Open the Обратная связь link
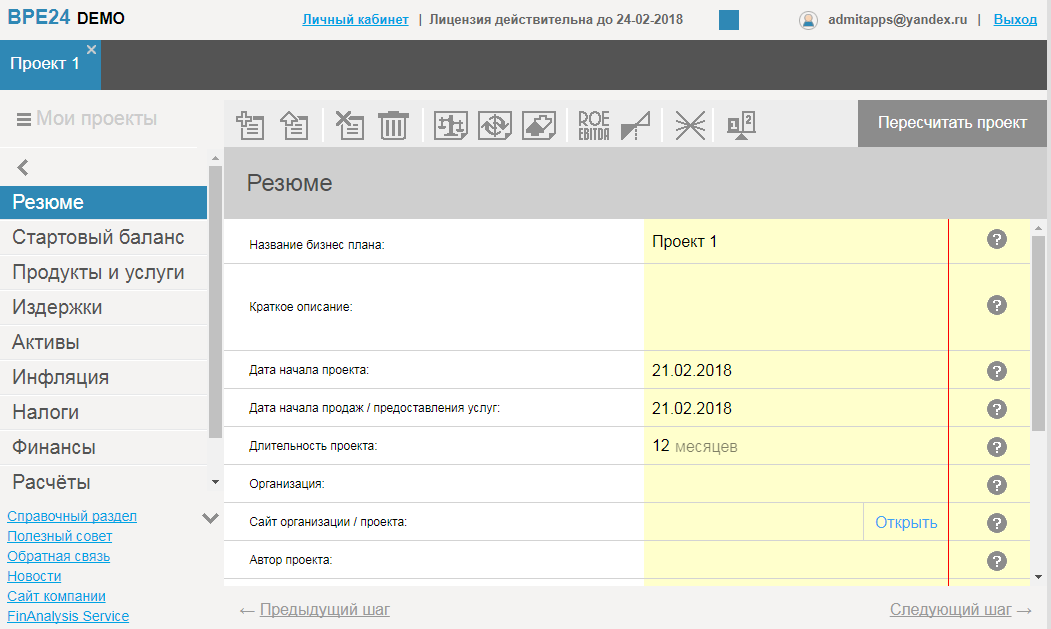 [58, 557]
